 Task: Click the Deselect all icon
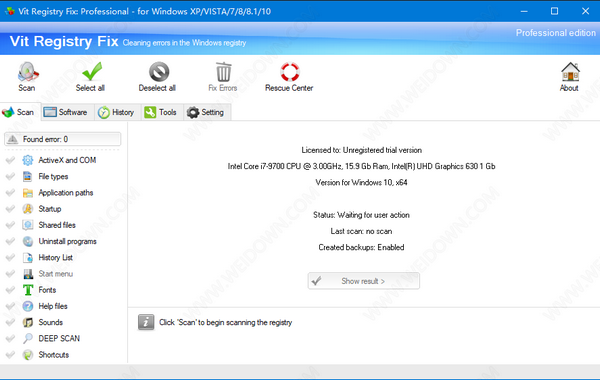coord(159,72)
